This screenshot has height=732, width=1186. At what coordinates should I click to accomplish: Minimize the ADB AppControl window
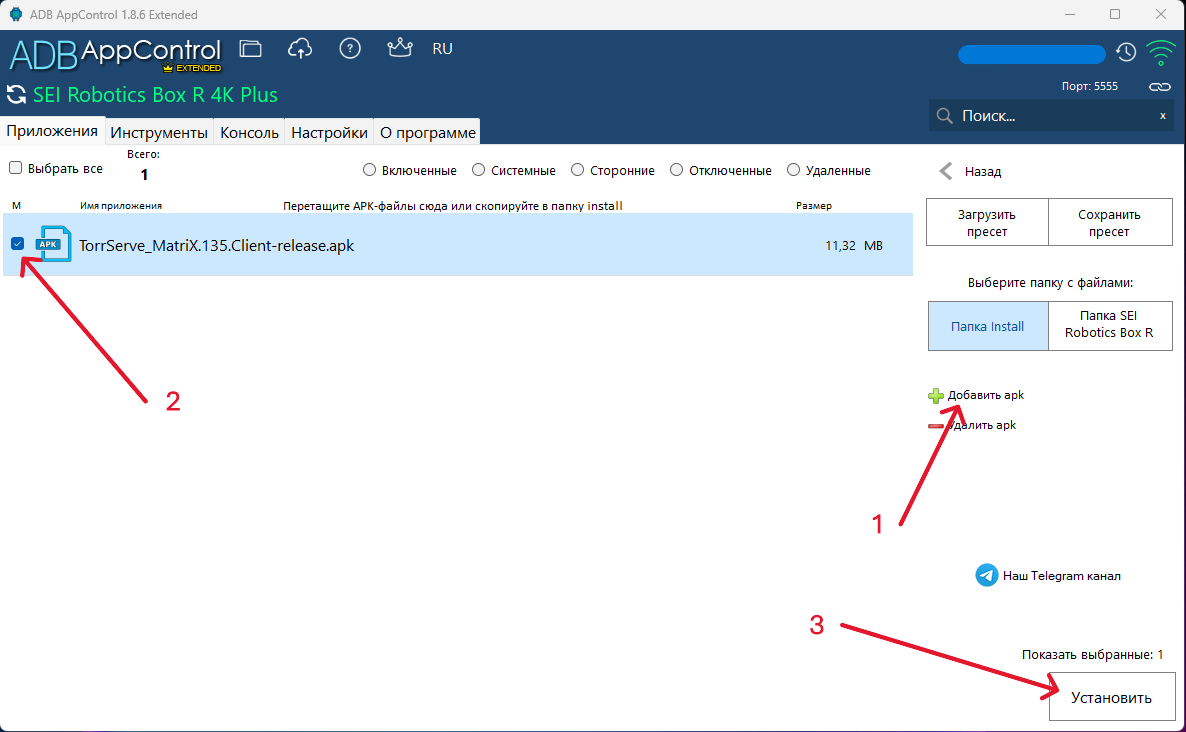(1070, 14)
